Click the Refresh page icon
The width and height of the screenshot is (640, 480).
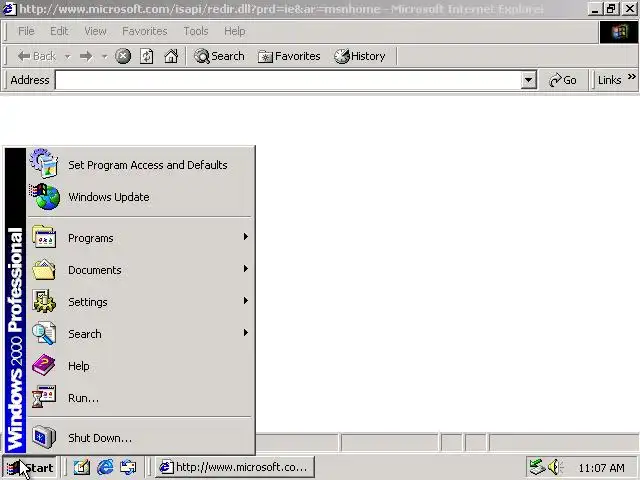(147, 56)
